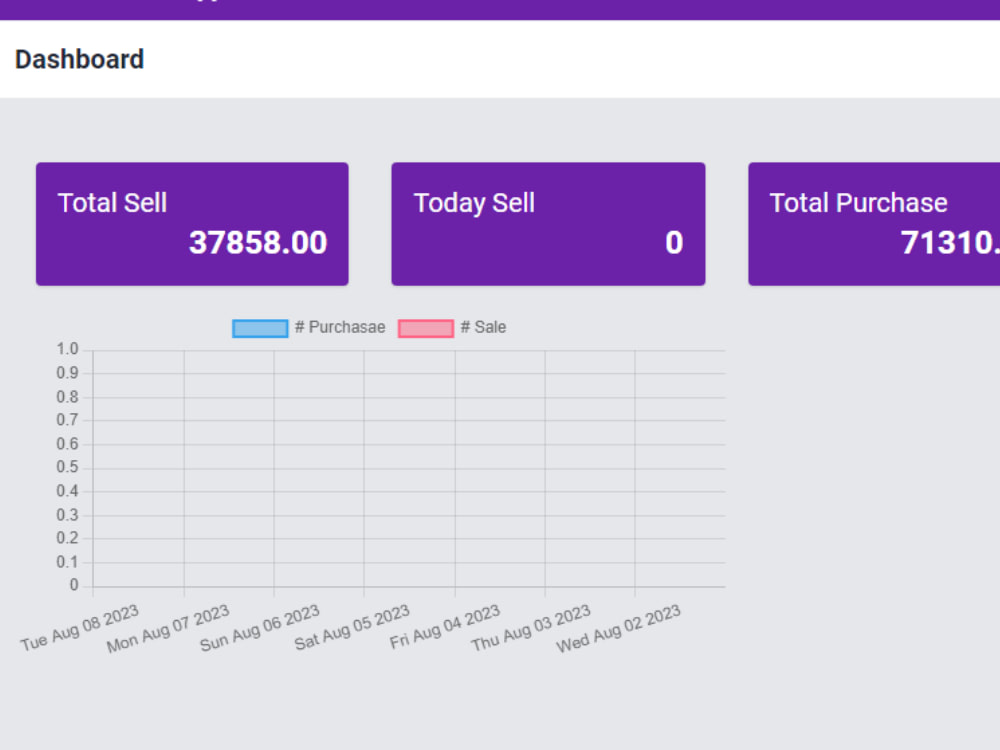Image resolution: width=1000 pixels, height=750 pixels.
Task: Select the Thu Aug 03 2023 axis label
Action: (x=531, y=628)
